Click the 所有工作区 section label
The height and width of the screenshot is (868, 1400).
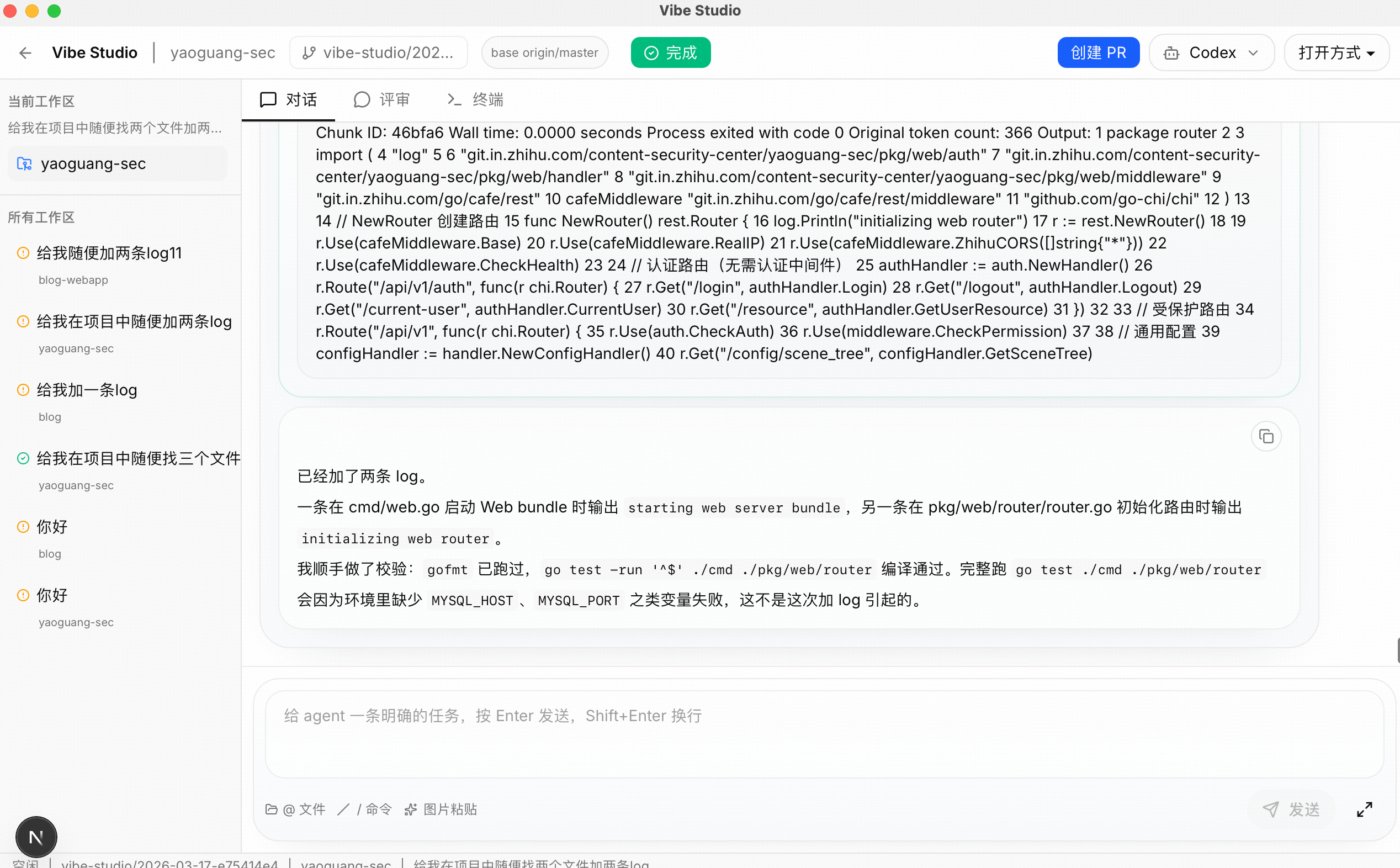[41, 218]
